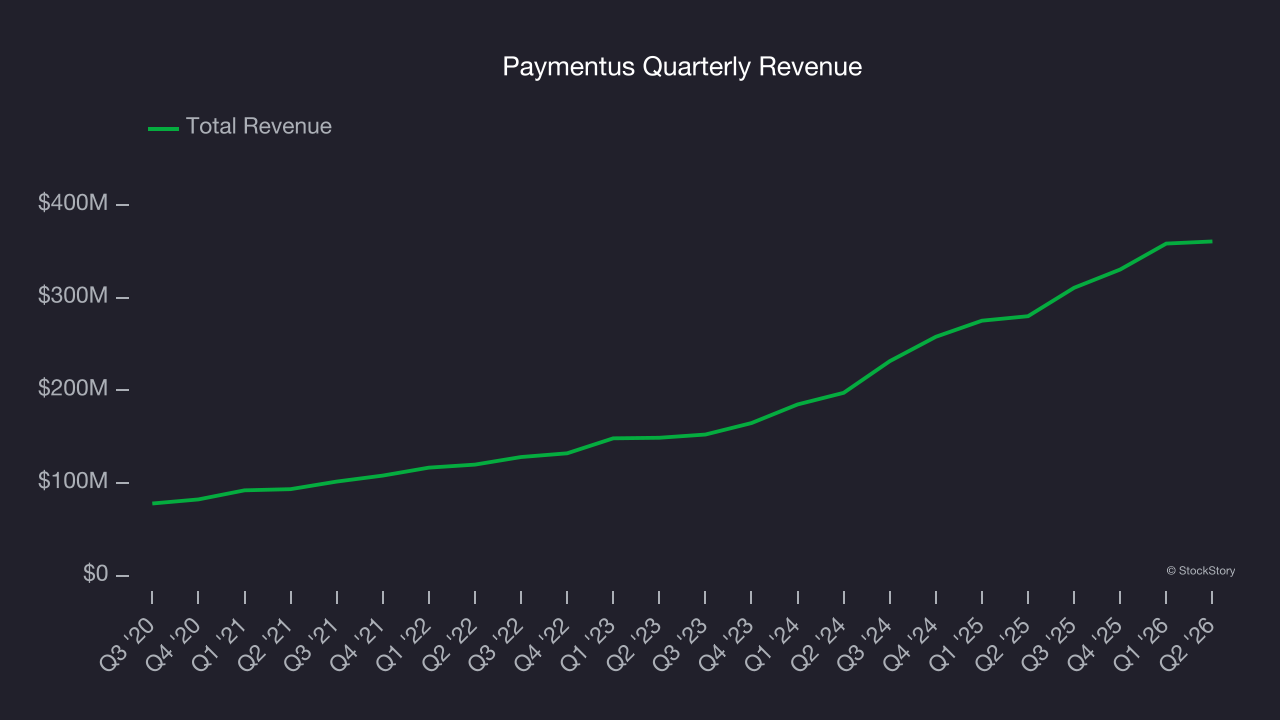Click the revenue line's Q3 '20 starting point
1280x720 pixels.
pyautogui.click(x=152, y=503)
